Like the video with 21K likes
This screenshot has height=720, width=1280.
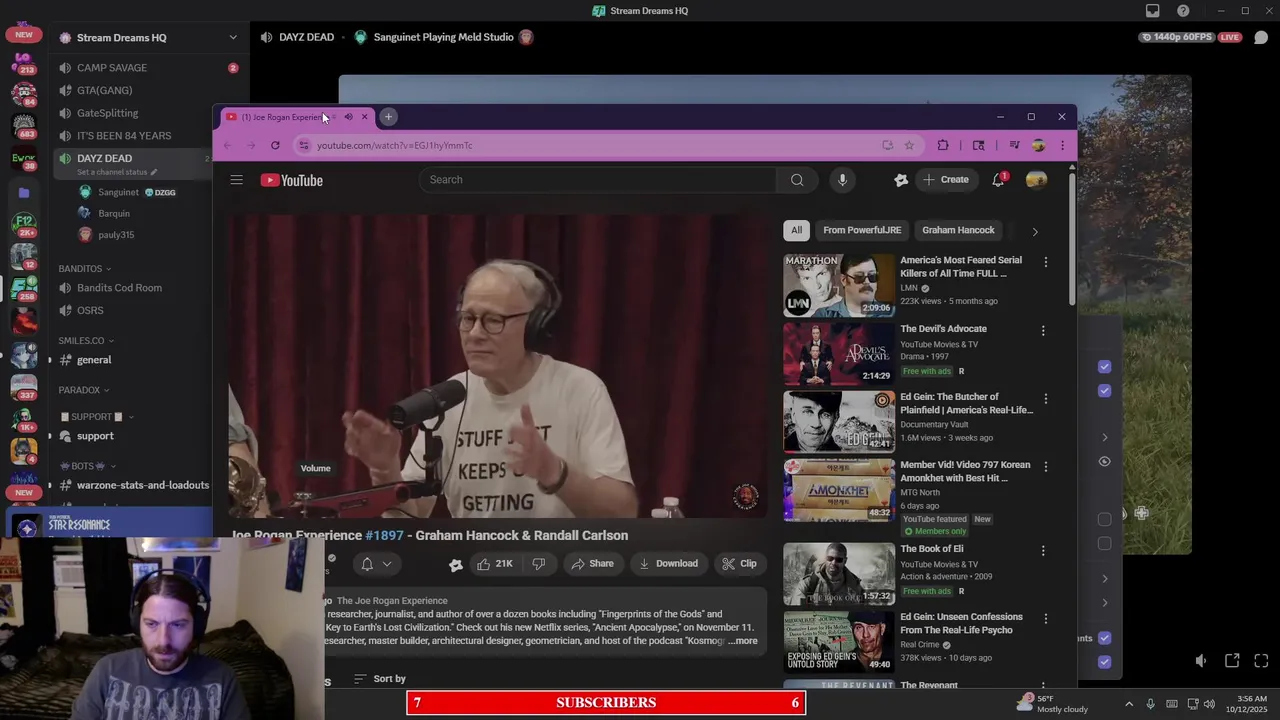pos(495,564)
